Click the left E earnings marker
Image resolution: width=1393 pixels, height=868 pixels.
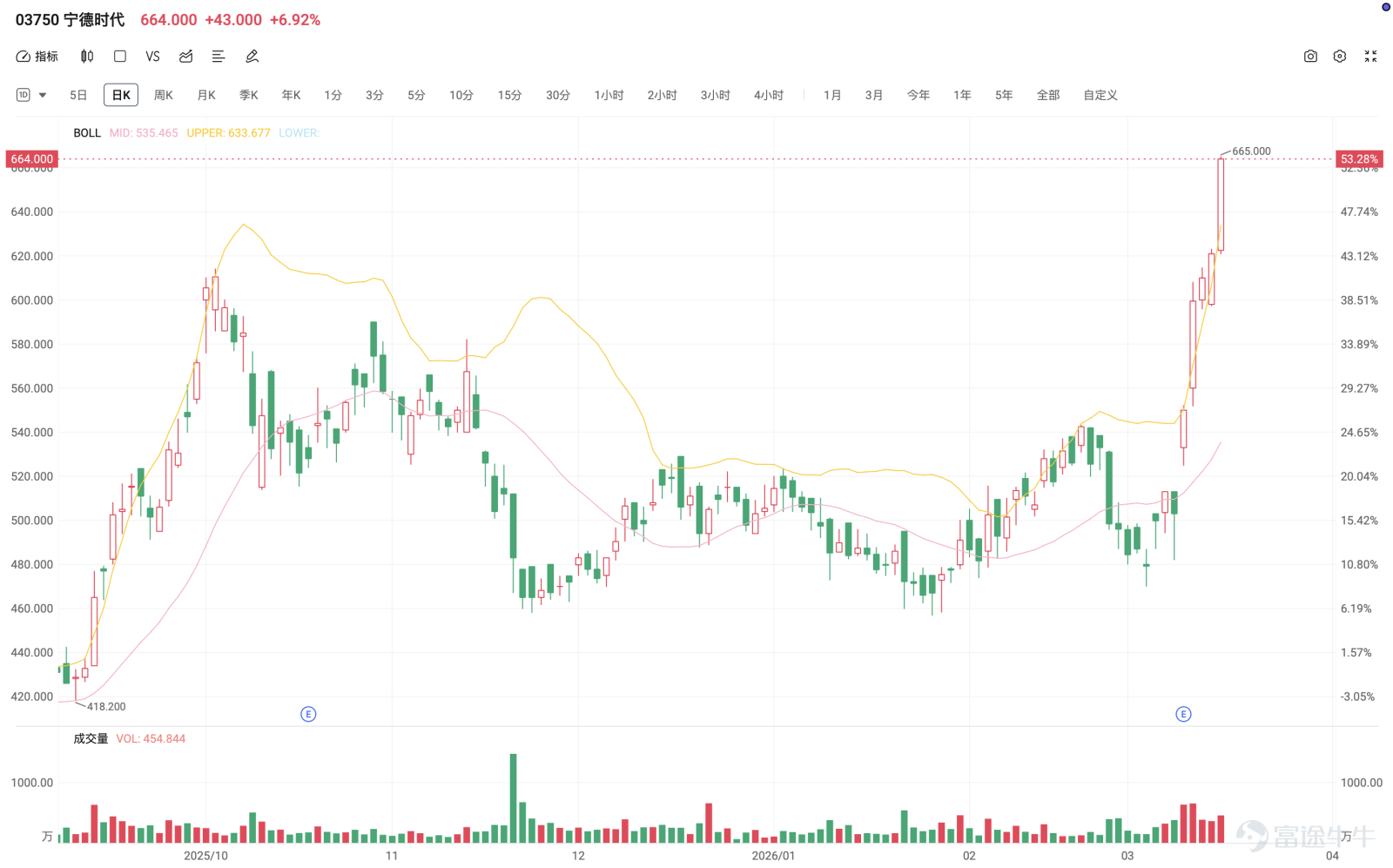(x=308, y=714)
